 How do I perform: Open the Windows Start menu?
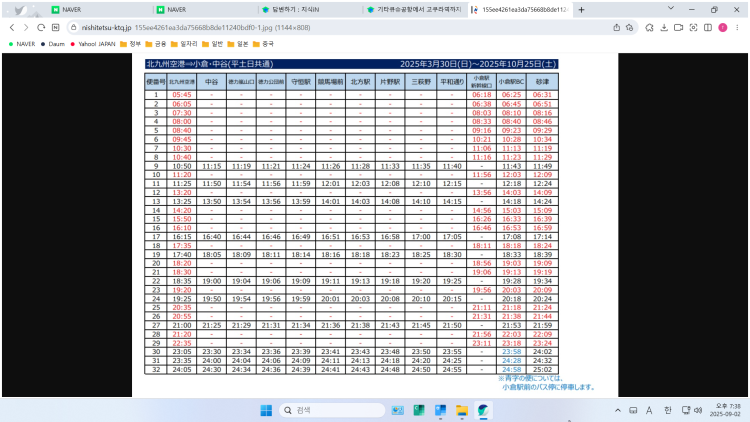266,410
